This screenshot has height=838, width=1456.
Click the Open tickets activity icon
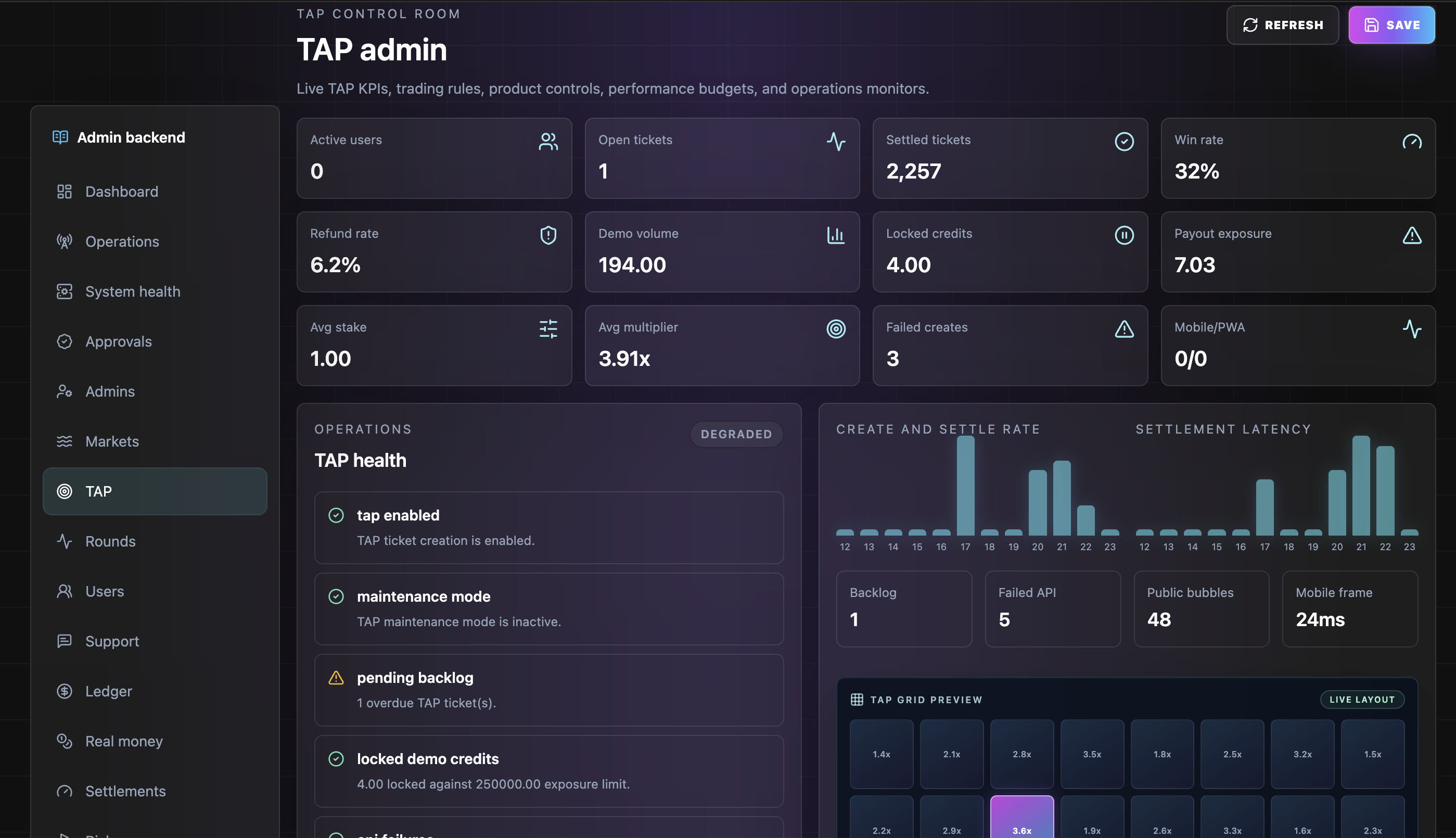pos(836,142)
